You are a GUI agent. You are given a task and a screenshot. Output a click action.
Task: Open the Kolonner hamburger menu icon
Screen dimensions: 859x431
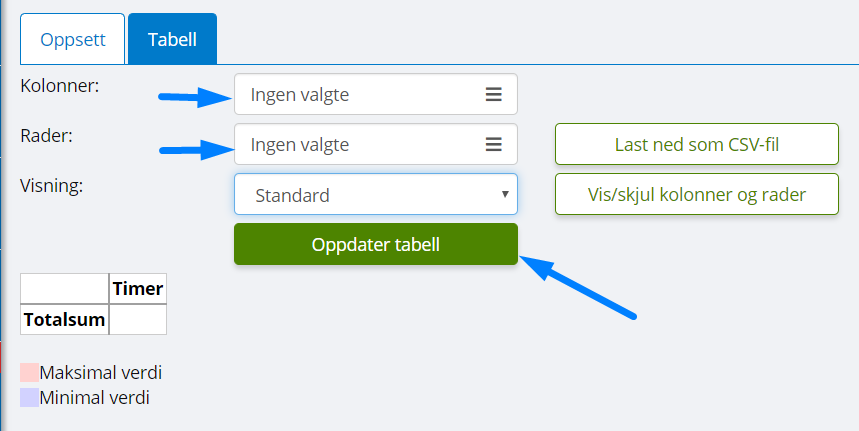coord(494,95)
